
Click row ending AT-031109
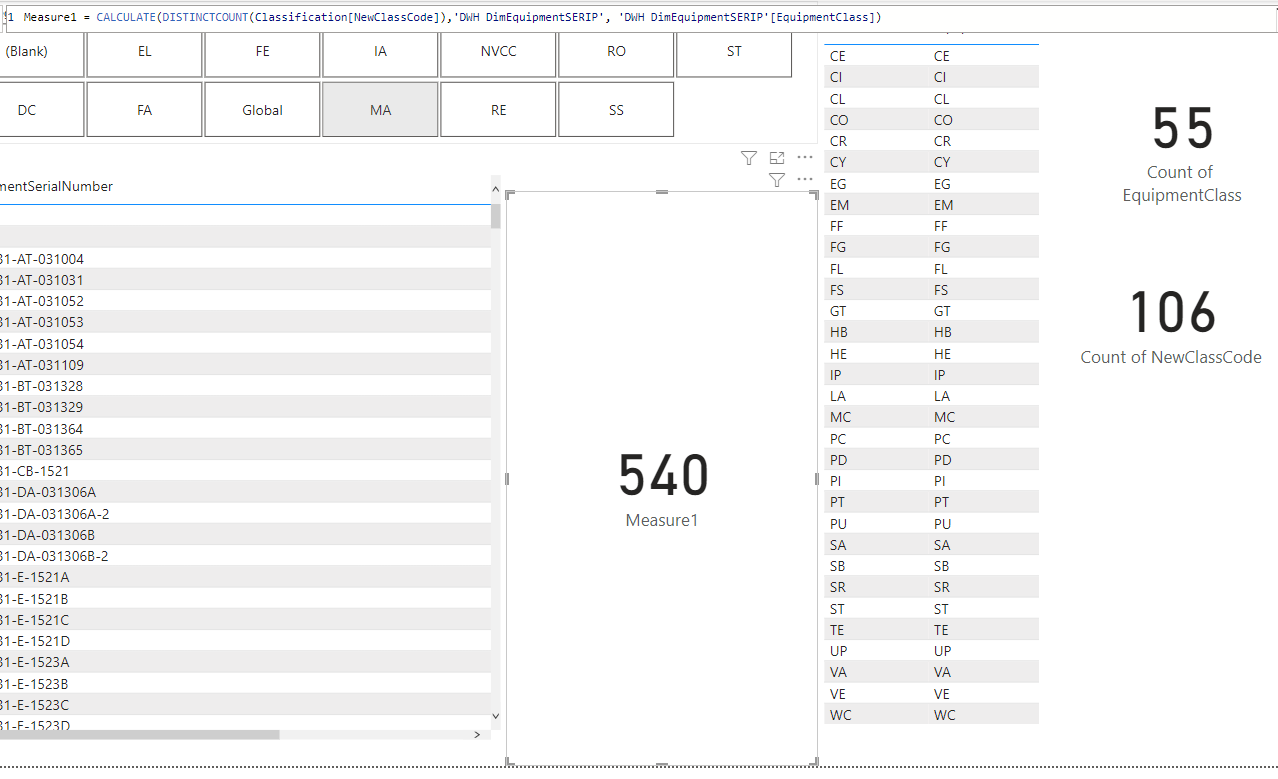pos(245,365)
